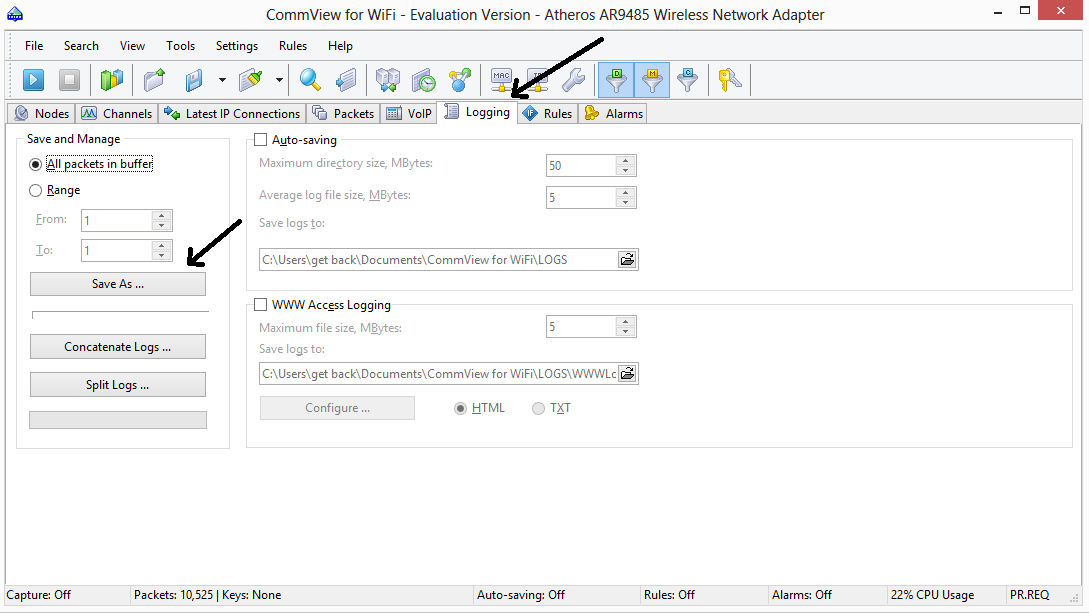Image resolution: width=1089 pixels, height=613 pixels.
Task: Browse folder for WWW access logs path
Action: click(x=627, y=373)
